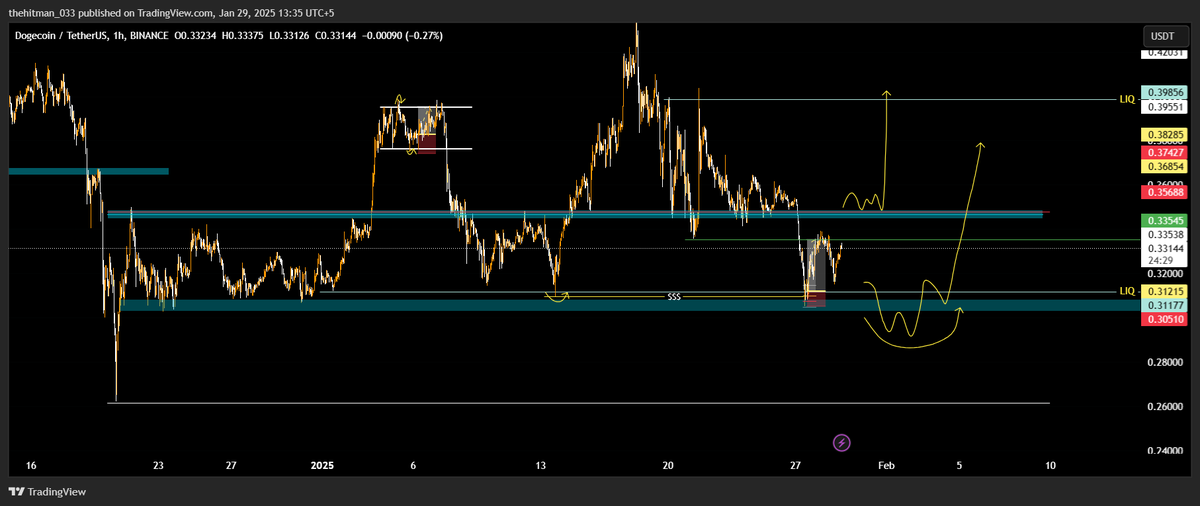
Task: Click the 20 date label on time axis
Action: [x=668, y=466]
